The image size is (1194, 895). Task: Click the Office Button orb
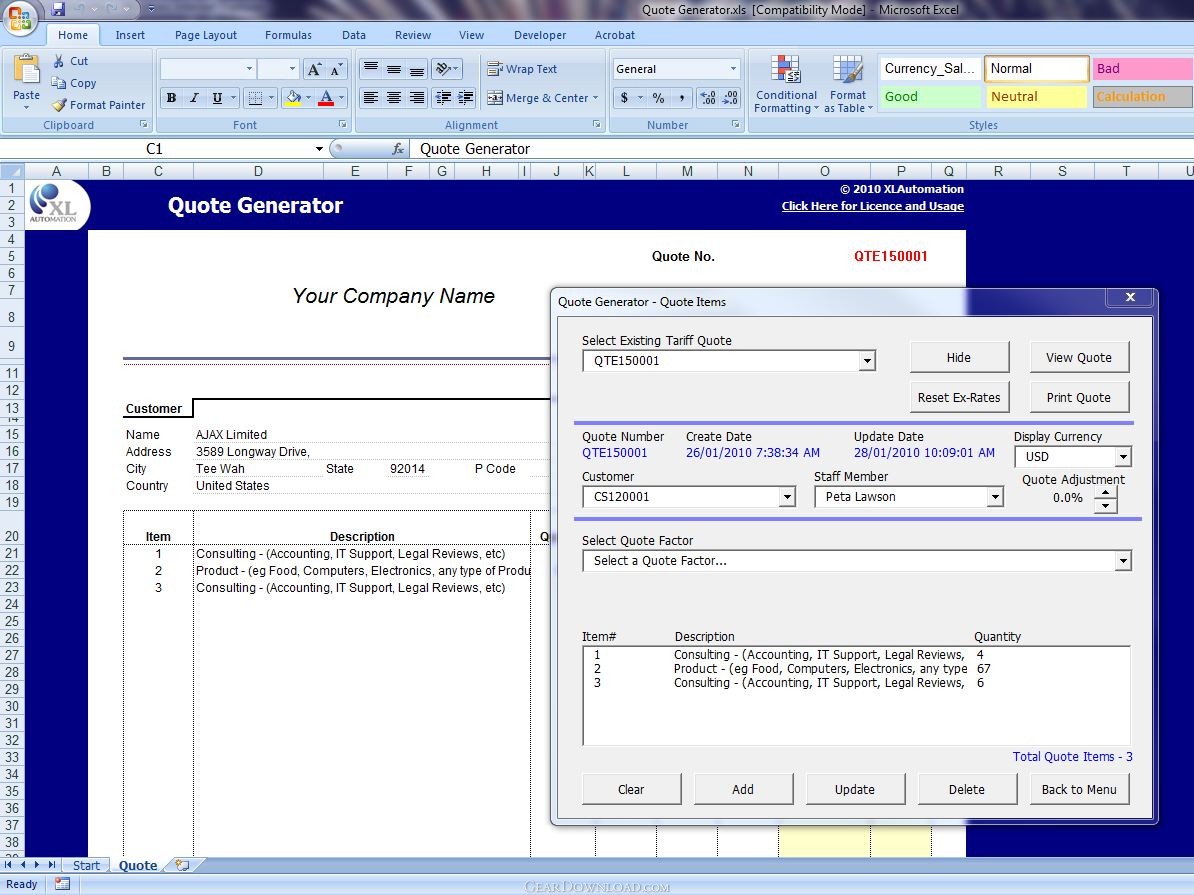pyautogui.click(x=20, y=18)
